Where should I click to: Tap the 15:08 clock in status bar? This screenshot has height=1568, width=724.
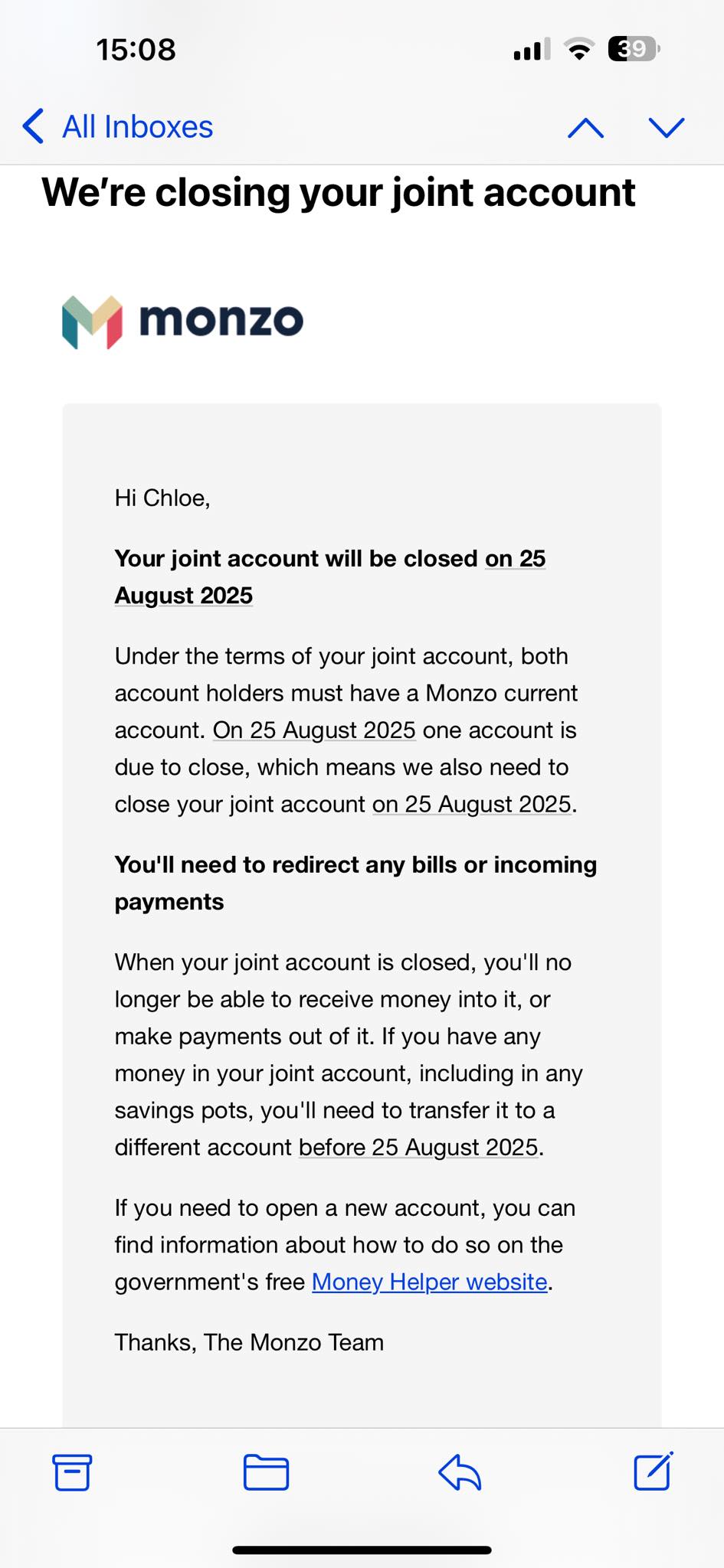[136, 50]
